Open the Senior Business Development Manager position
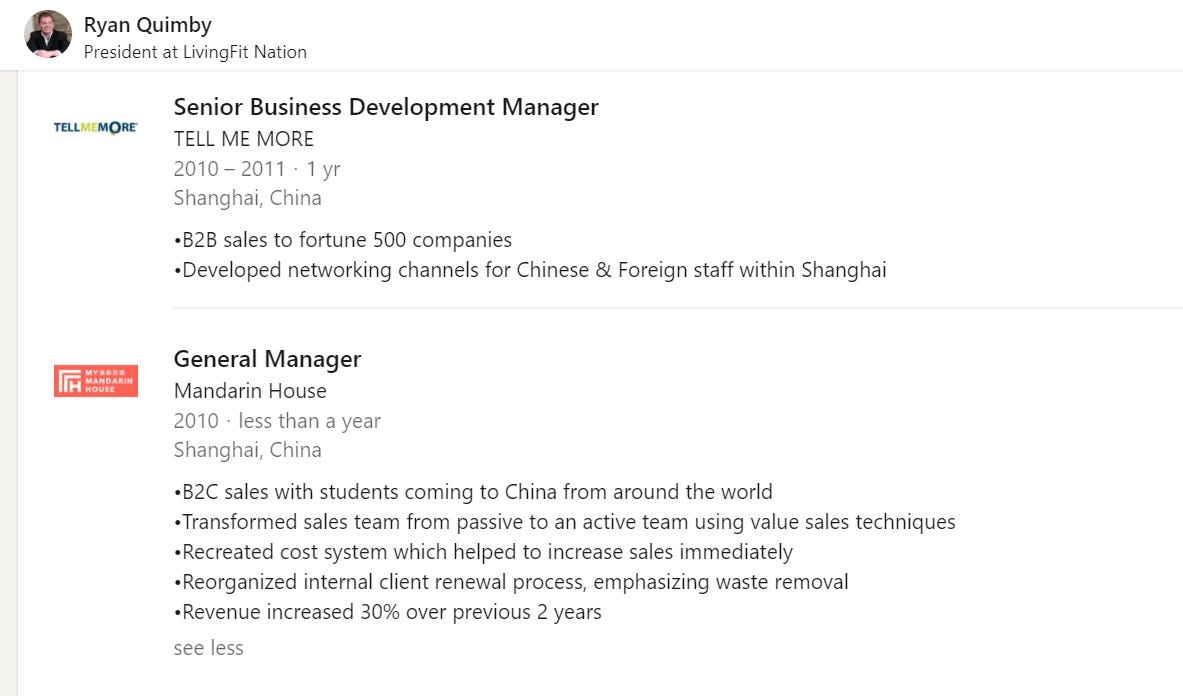Viewport: 1183px width, 696px height. pos(386,107)
